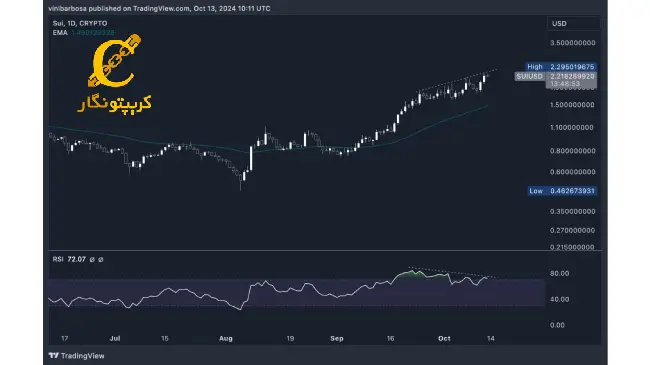Click the 1.100000000 price axis value
This screenshot has height=365, width=650.
pyautogui.click(x=572, y=127)
